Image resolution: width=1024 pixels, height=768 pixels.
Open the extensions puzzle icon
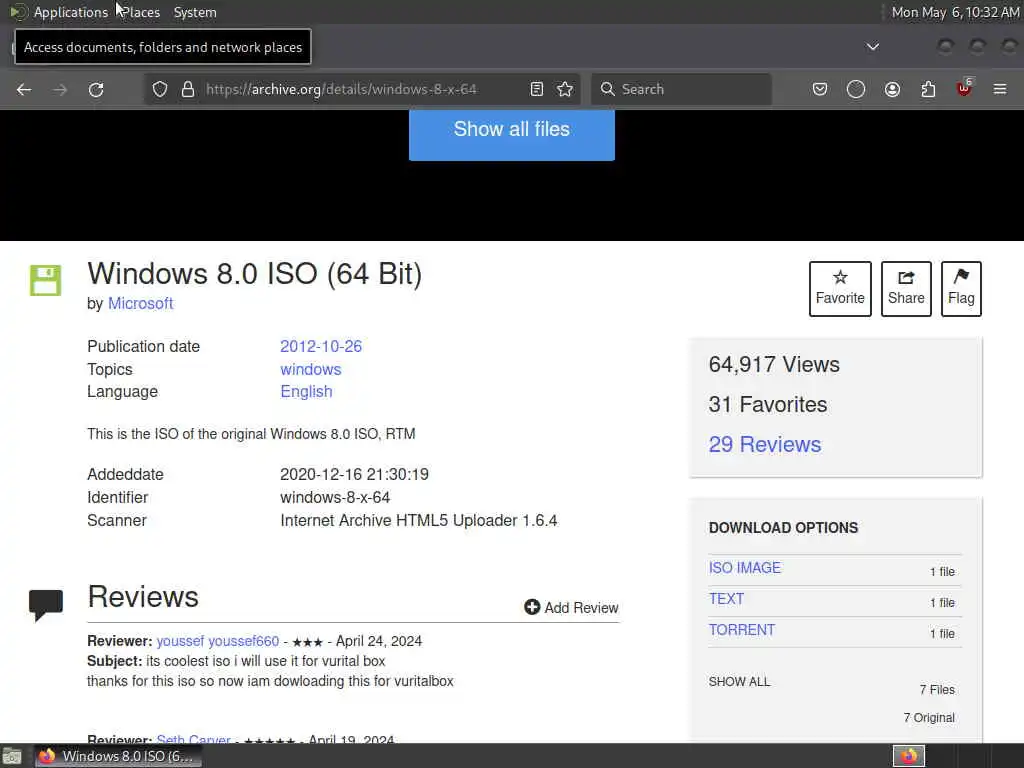pos(928,89)
